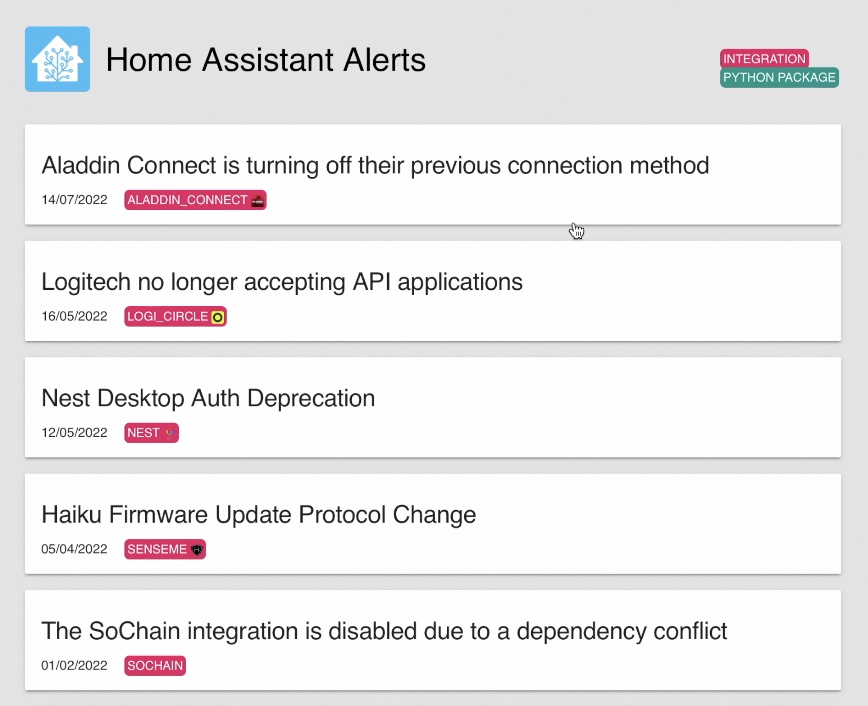Viewport: 868px width, 706px height.
Task: Click the yellow Logi Circle icon in tag
Action: pos(218,317)
